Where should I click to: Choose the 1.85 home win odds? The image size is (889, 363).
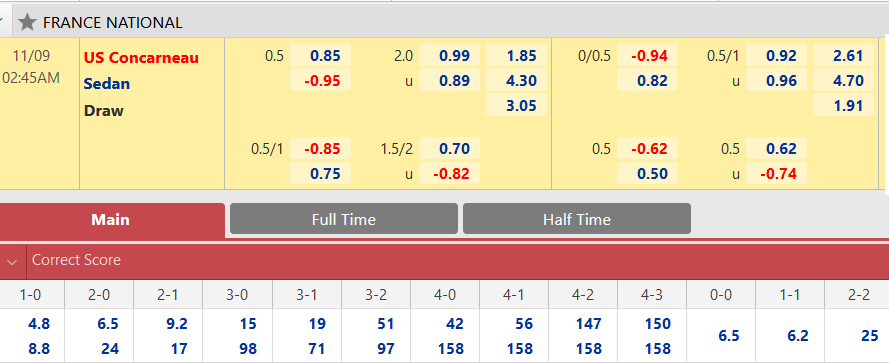[517, 56]
